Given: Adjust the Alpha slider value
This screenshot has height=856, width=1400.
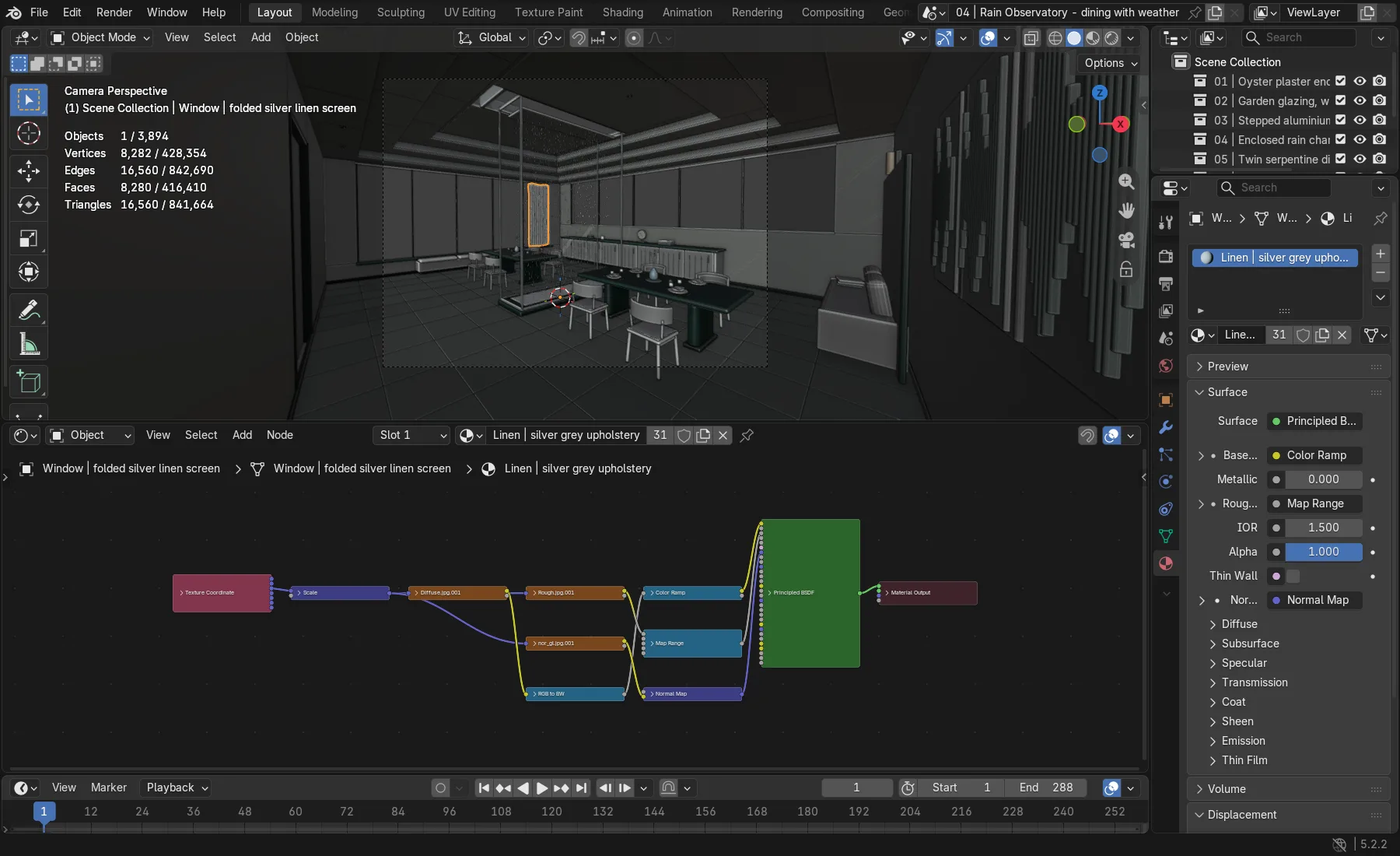Looking at the screenshot, I should 1323,552.
